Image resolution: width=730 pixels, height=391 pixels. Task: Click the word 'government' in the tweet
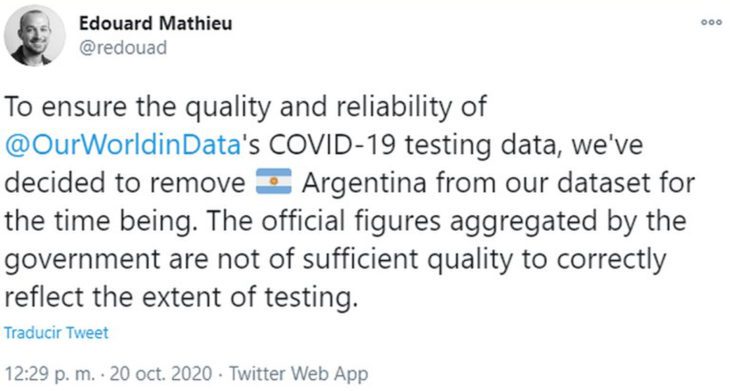[82, 260]
